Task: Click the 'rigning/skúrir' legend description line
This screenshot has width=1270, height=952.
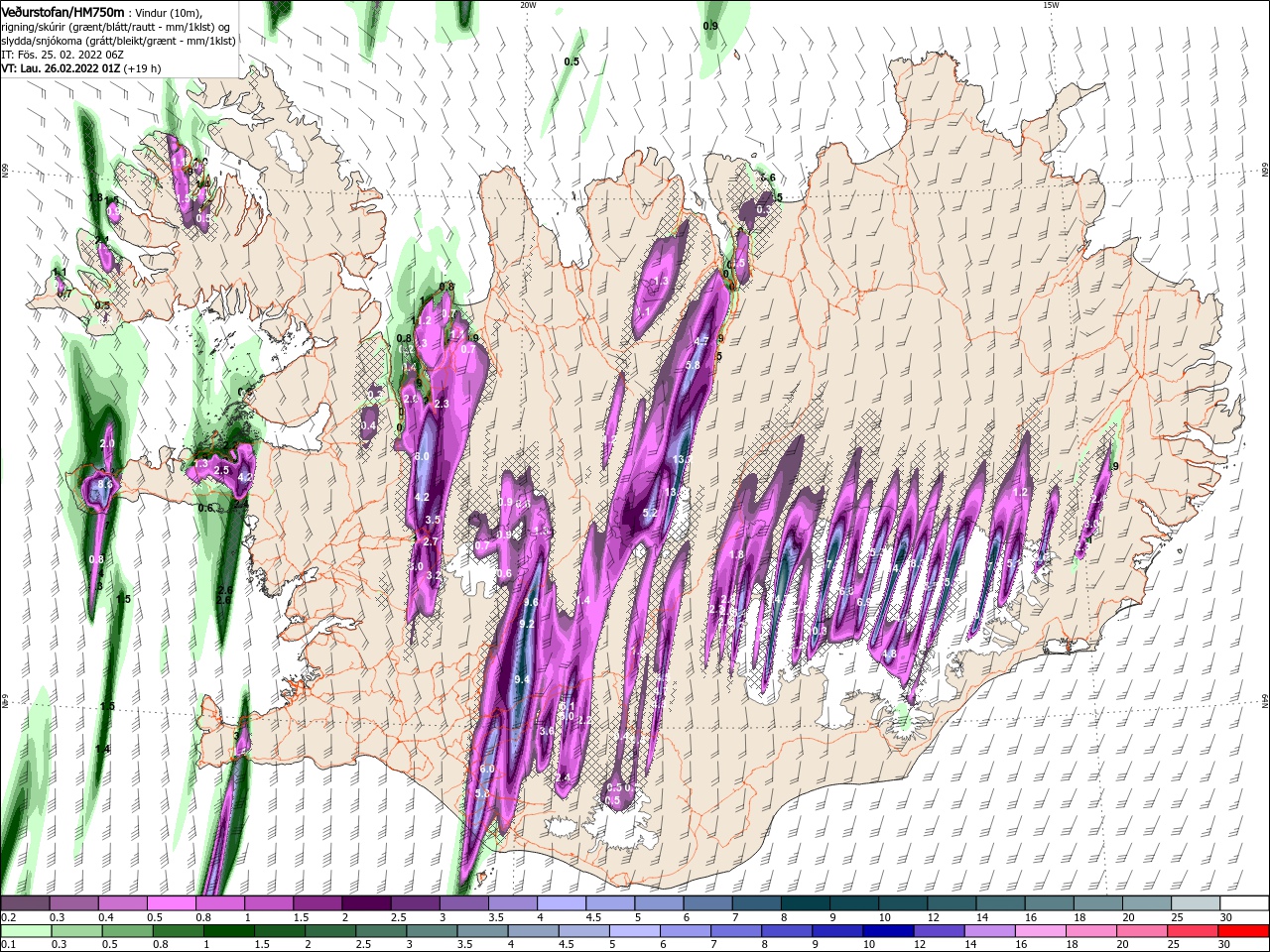Action: (x=117, y=27)
